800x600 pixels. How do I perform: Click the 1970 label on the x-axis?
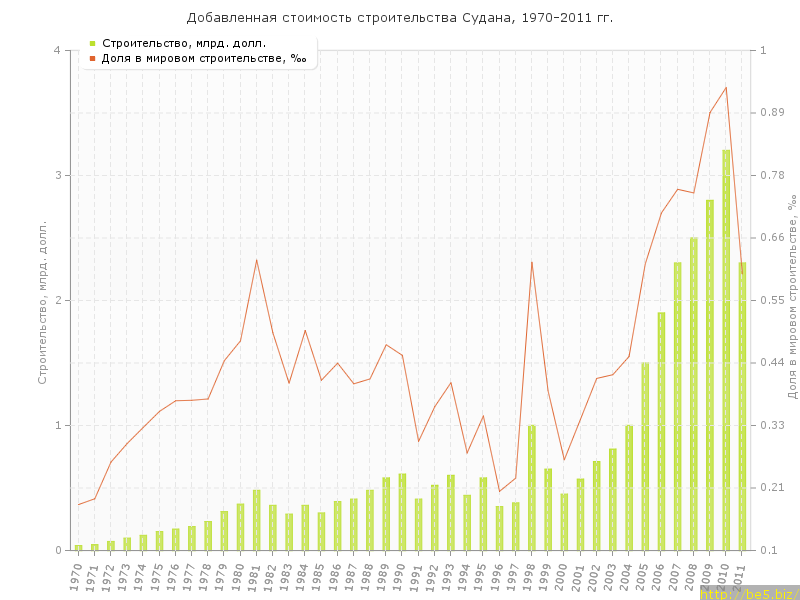click(77, 575)
